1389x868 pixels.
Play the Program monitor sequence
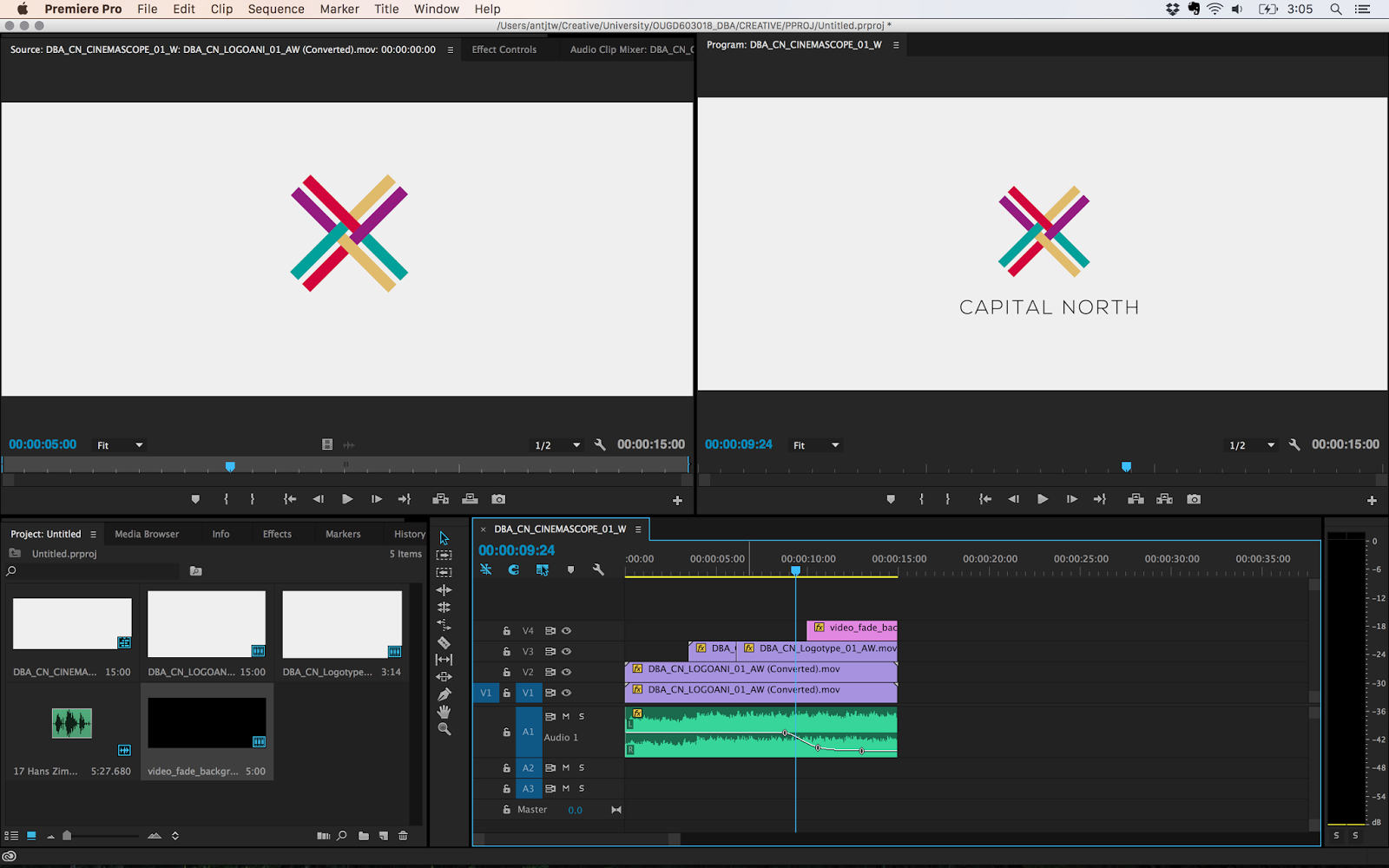[x=1043, y=499]
